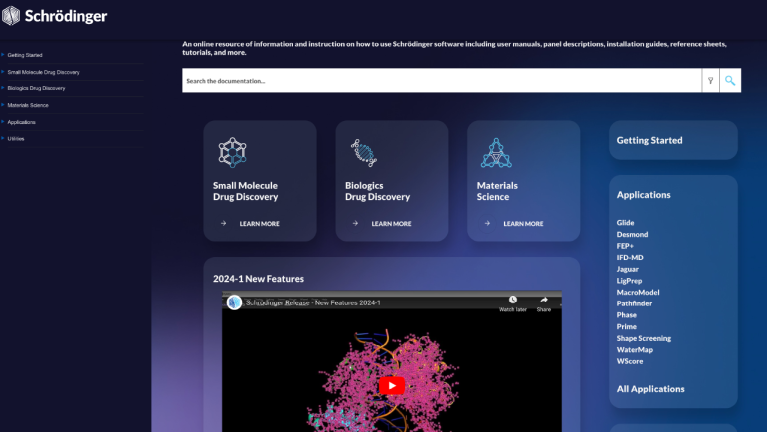Click the Small Molecule Drug Discovery card icon
Viewport: 767px width, 432px height.
232,152
